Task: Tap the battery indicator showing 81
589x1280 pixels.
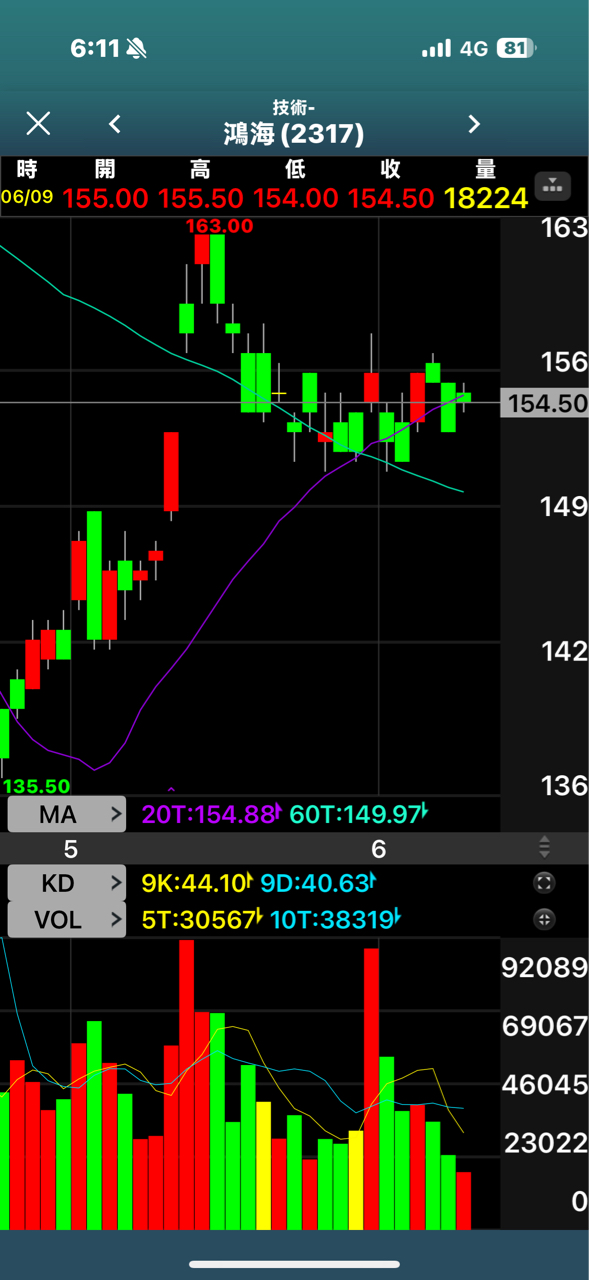Action: pos(516,48)
